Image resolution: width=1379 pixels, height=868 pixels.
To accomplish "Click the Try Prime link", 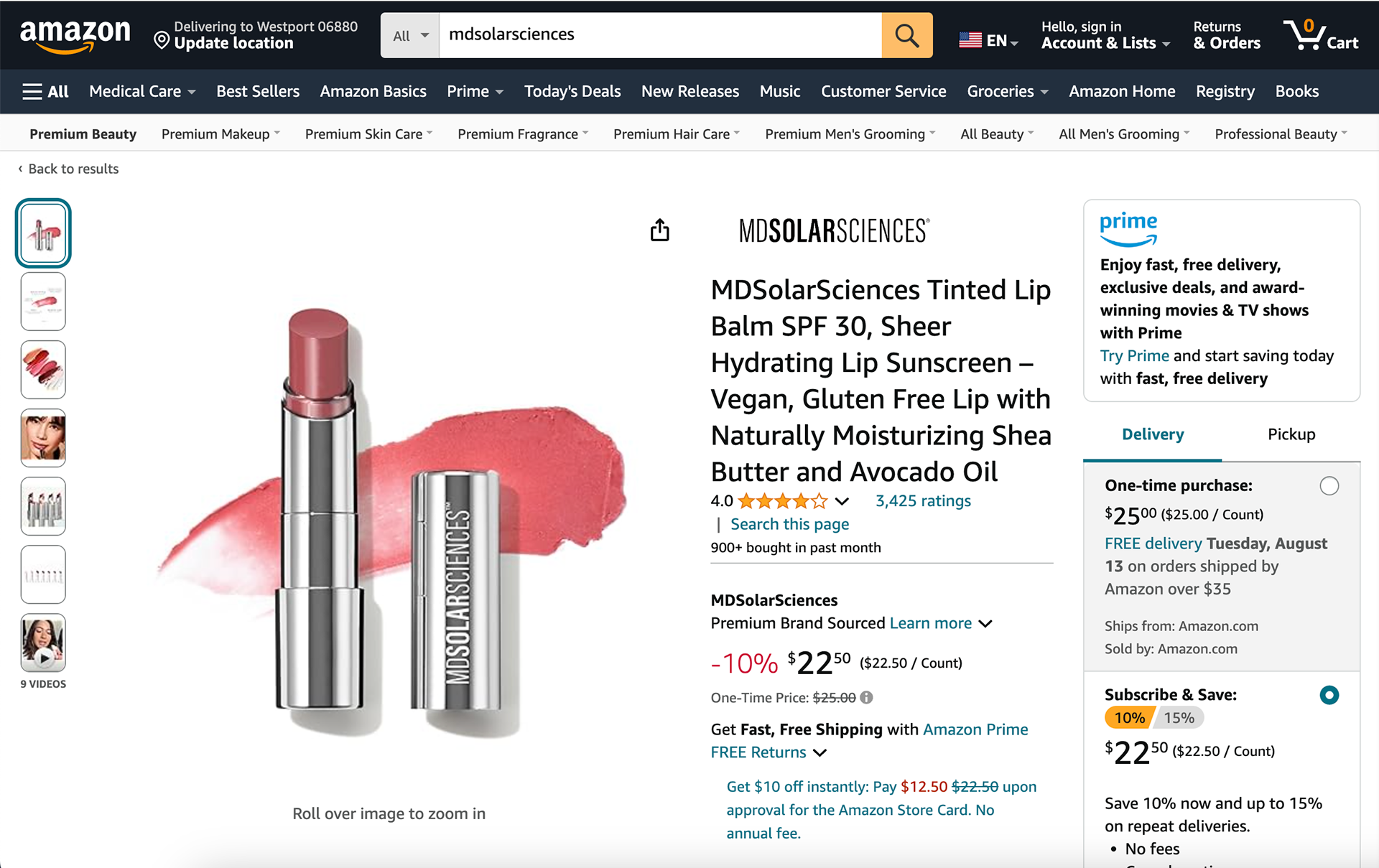I will coord(1134,356).
